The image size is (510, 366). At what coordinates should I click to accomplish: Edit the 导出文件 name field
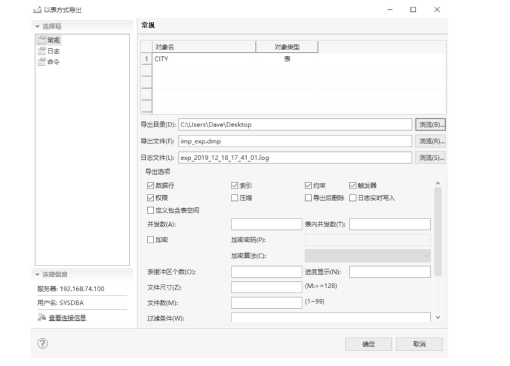click(x=295, y=141)
